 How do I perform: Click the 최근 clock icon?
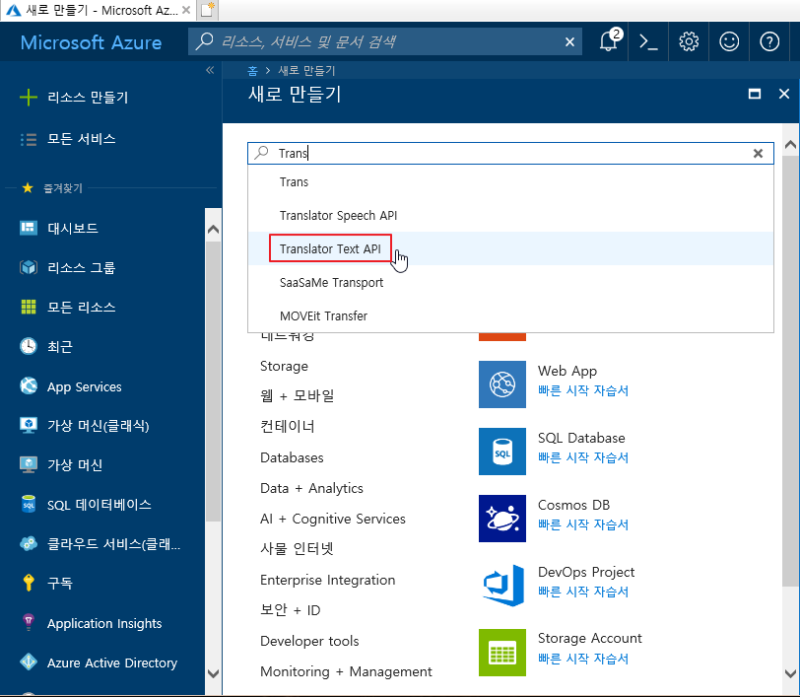(29, 346)
